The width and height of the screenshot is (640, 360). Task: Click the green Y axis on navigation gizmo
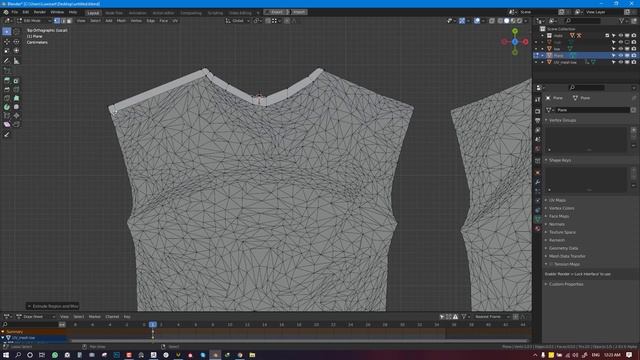515,31
